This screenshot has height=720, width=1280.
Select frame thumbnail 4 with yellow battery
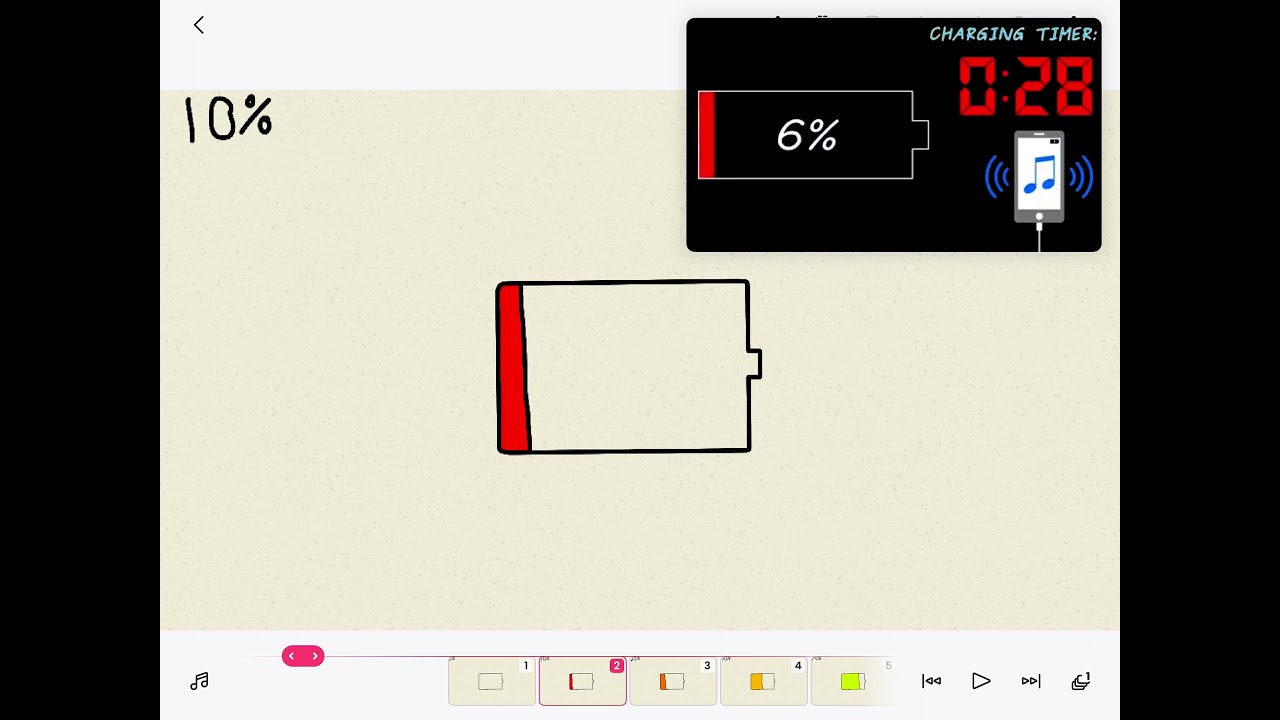coord(764,681)
